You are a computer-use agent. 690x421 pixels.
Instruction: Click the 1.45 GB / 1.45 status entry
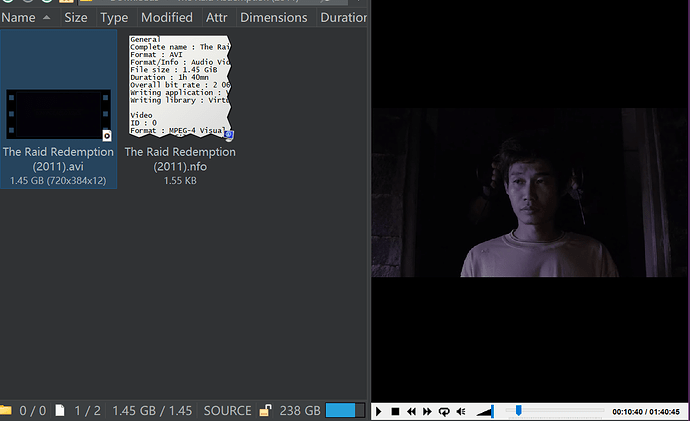(x=152, y=411)
